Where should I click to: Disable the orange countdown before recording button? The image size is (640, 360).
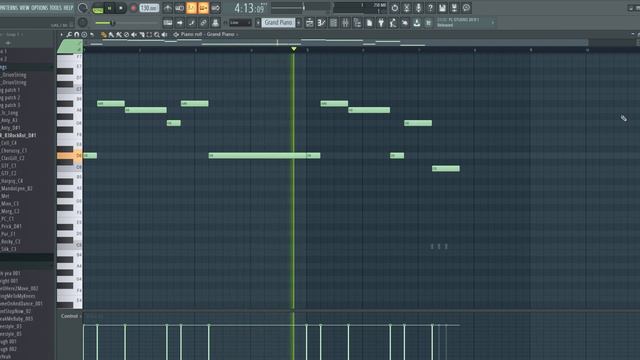click(x=191, y=8)
